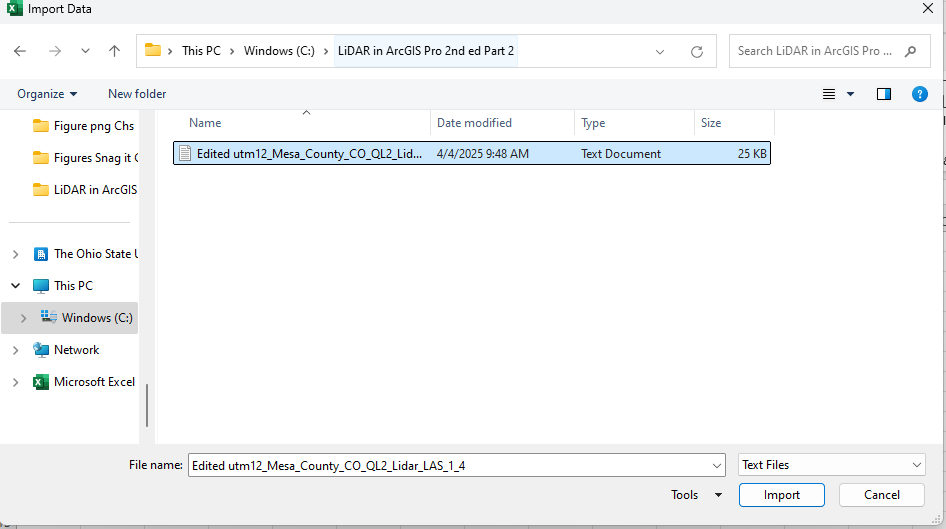Click the search magnifier icon
This screenshot has width=946, height=529.
click(910, 51)
